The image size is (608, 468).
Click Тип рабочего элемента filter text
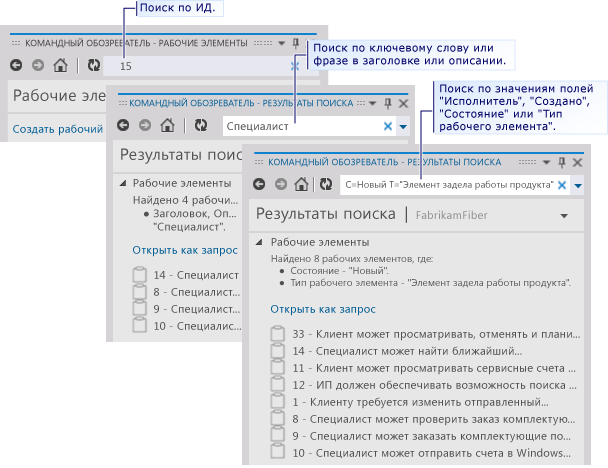pyautogui.click(x=431, y=283)
